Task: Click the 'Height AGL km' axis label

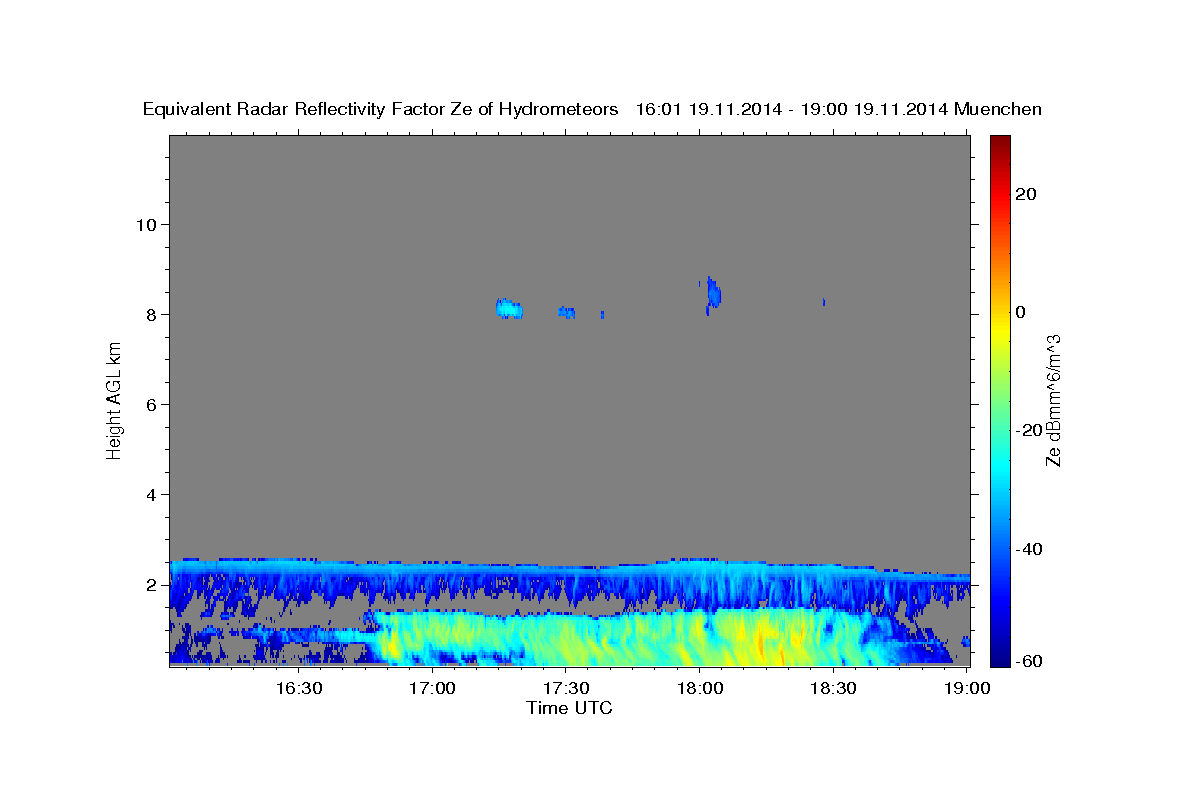Action: tap(115, 399)
